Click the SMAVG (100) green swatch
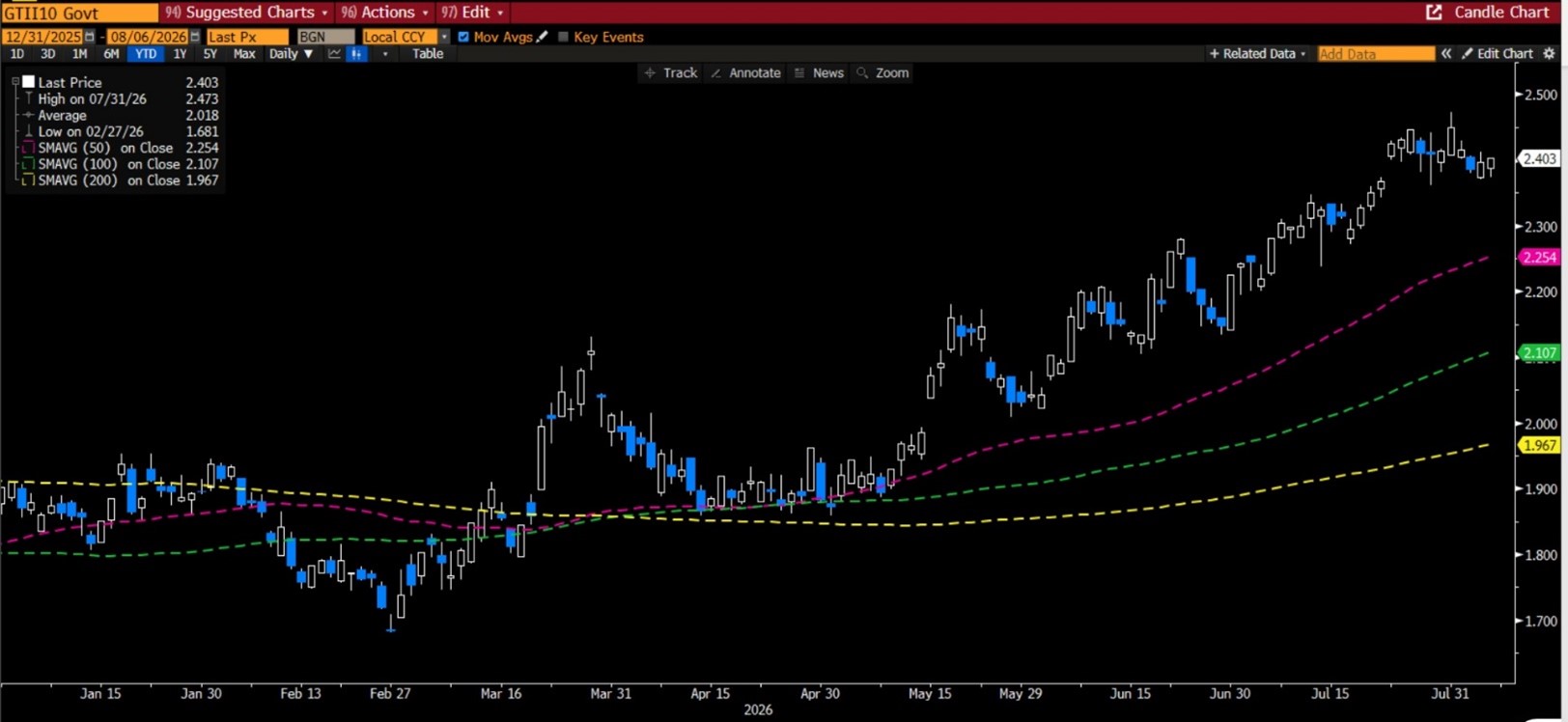Image resolution: width=1568 pixels, height=722 pixels. [x=28, y=164]
